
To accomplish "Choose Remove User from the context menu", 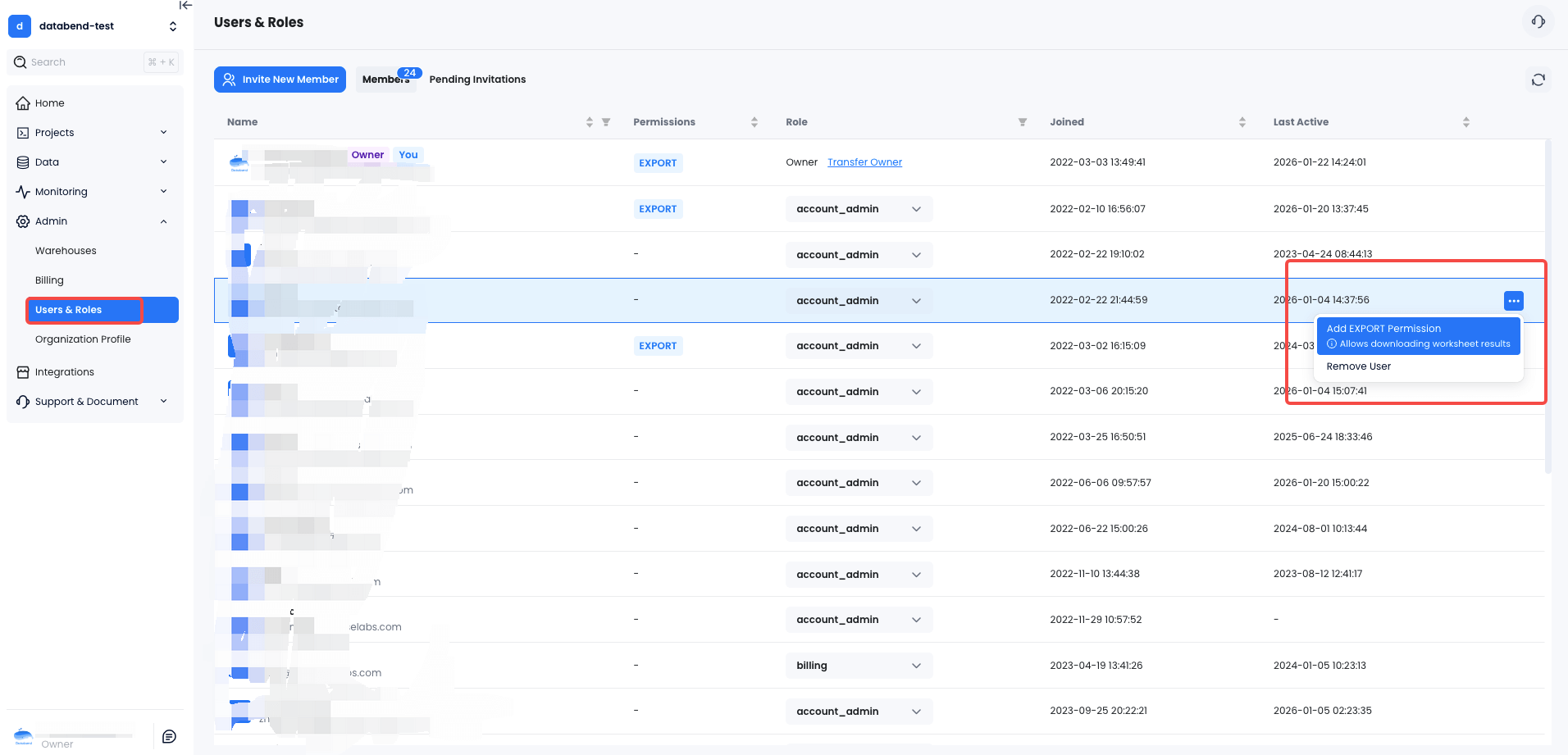I will pyautogui.click(x=1358, y=366).
